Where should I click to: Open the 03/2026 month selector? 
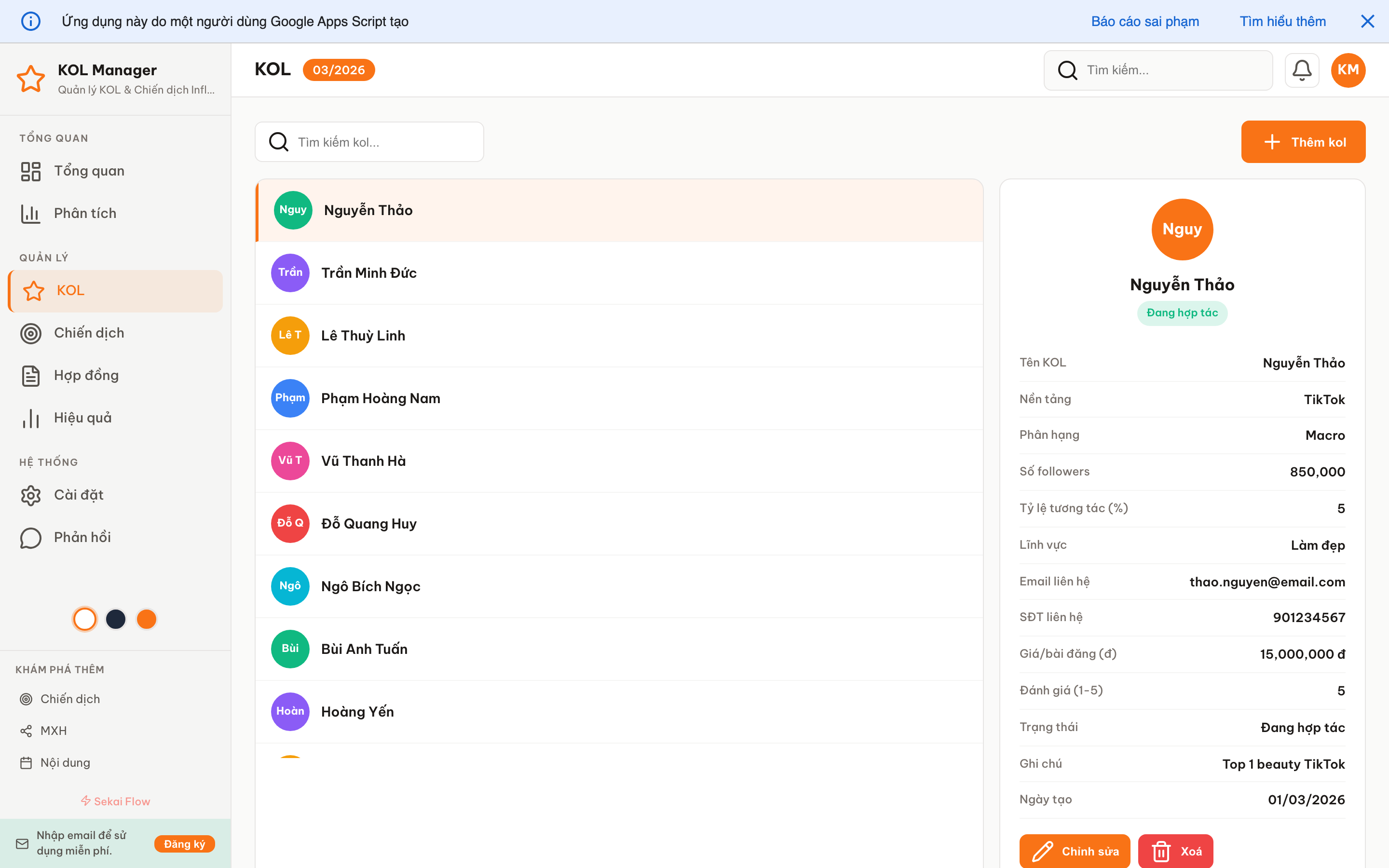339,69
